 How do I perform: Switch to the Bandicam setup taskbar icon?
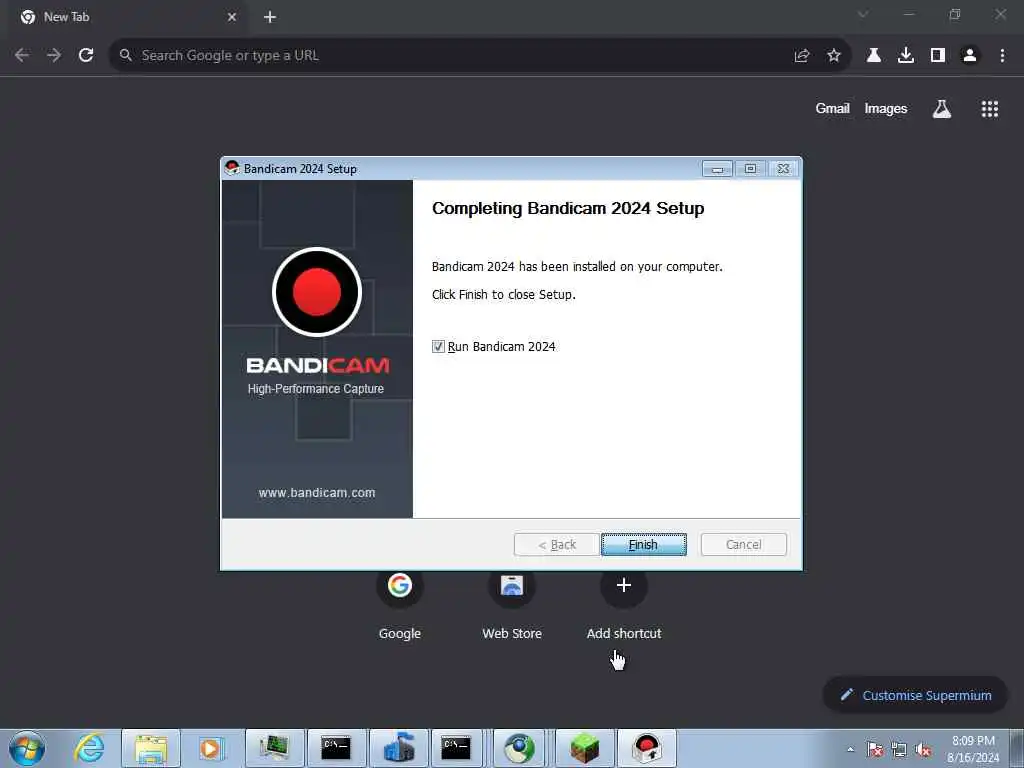(x=647, y=748)
